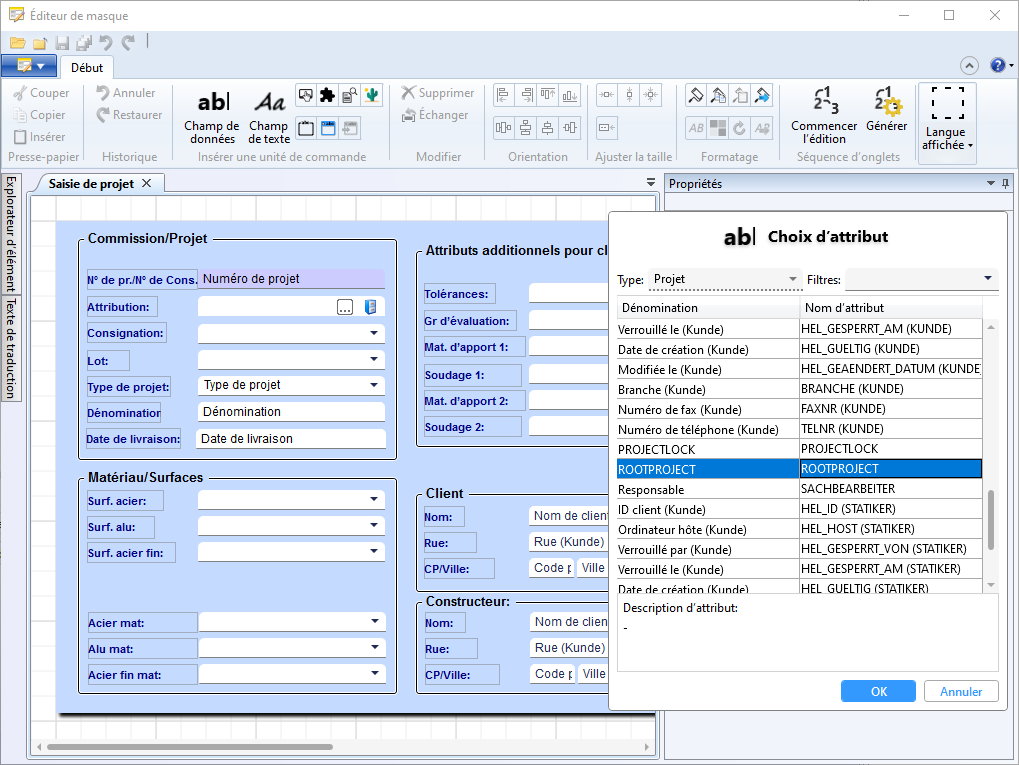Click Annuler in the attribute dialog

(961, 691)
